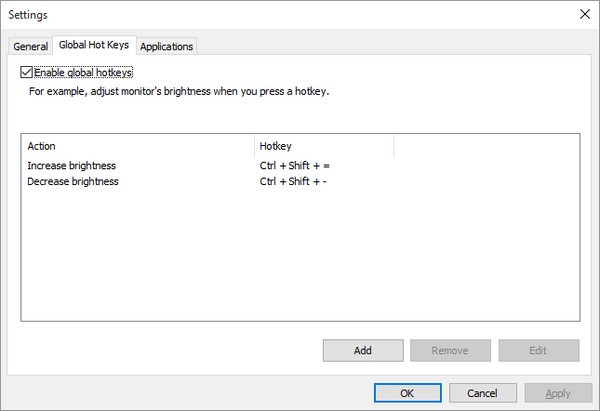Click the Ctrl + Shift + - hotkey cell
Screen dimensions: 600x411
(293, 181)
